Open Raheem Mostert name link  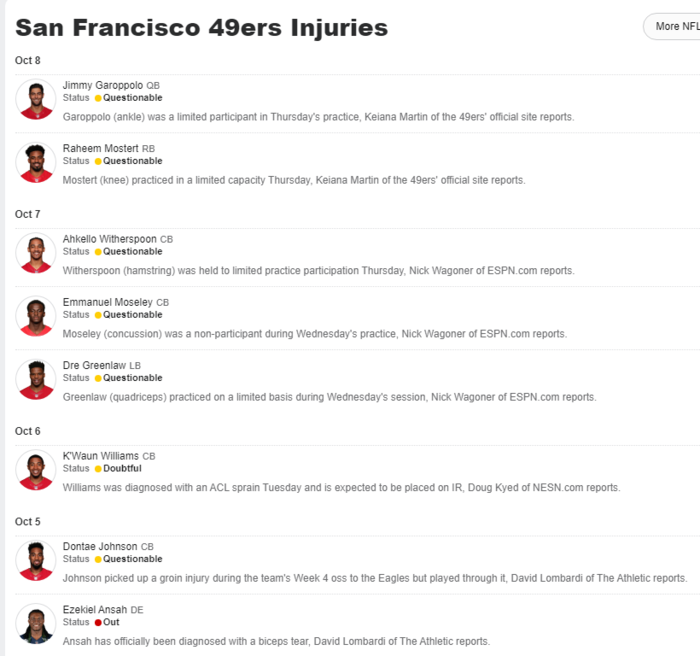point(100,148)
